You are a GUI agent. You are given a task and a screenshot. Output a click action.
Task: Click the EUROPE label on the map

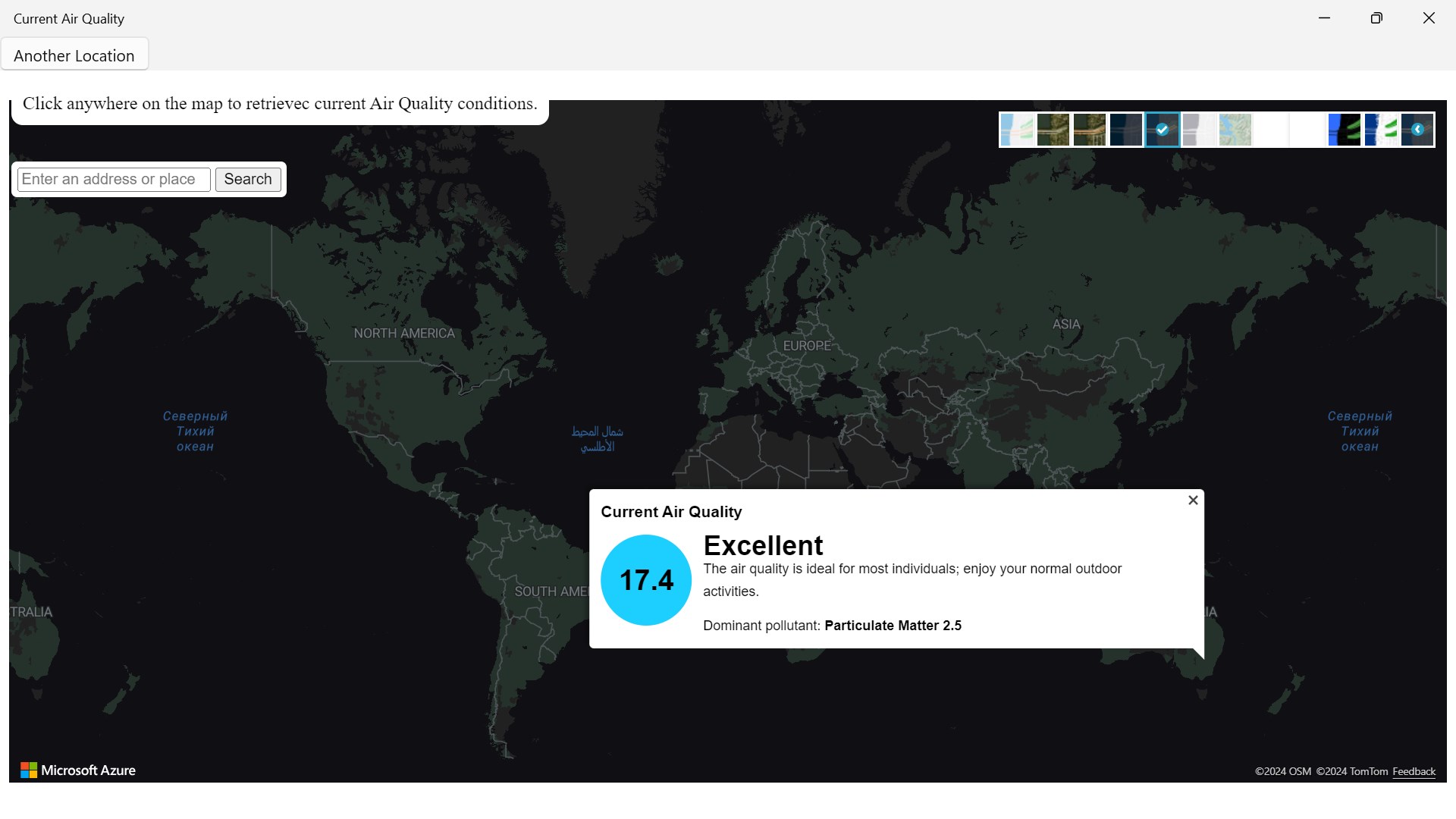[807, 346]
